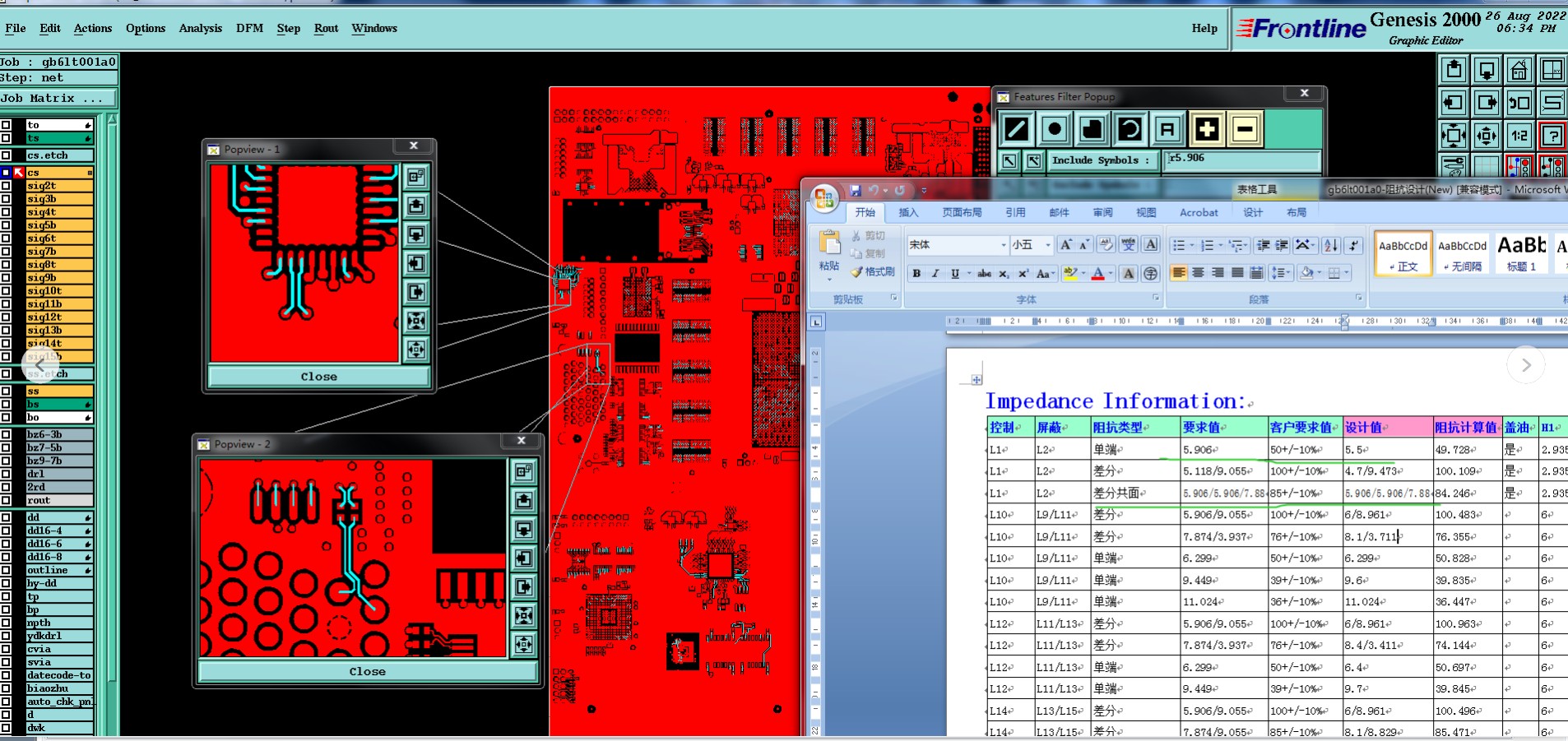Switch to Word 插入 (Insert) tab
This screenshot has height=741, width=1568.
click(x=908, y=212)
